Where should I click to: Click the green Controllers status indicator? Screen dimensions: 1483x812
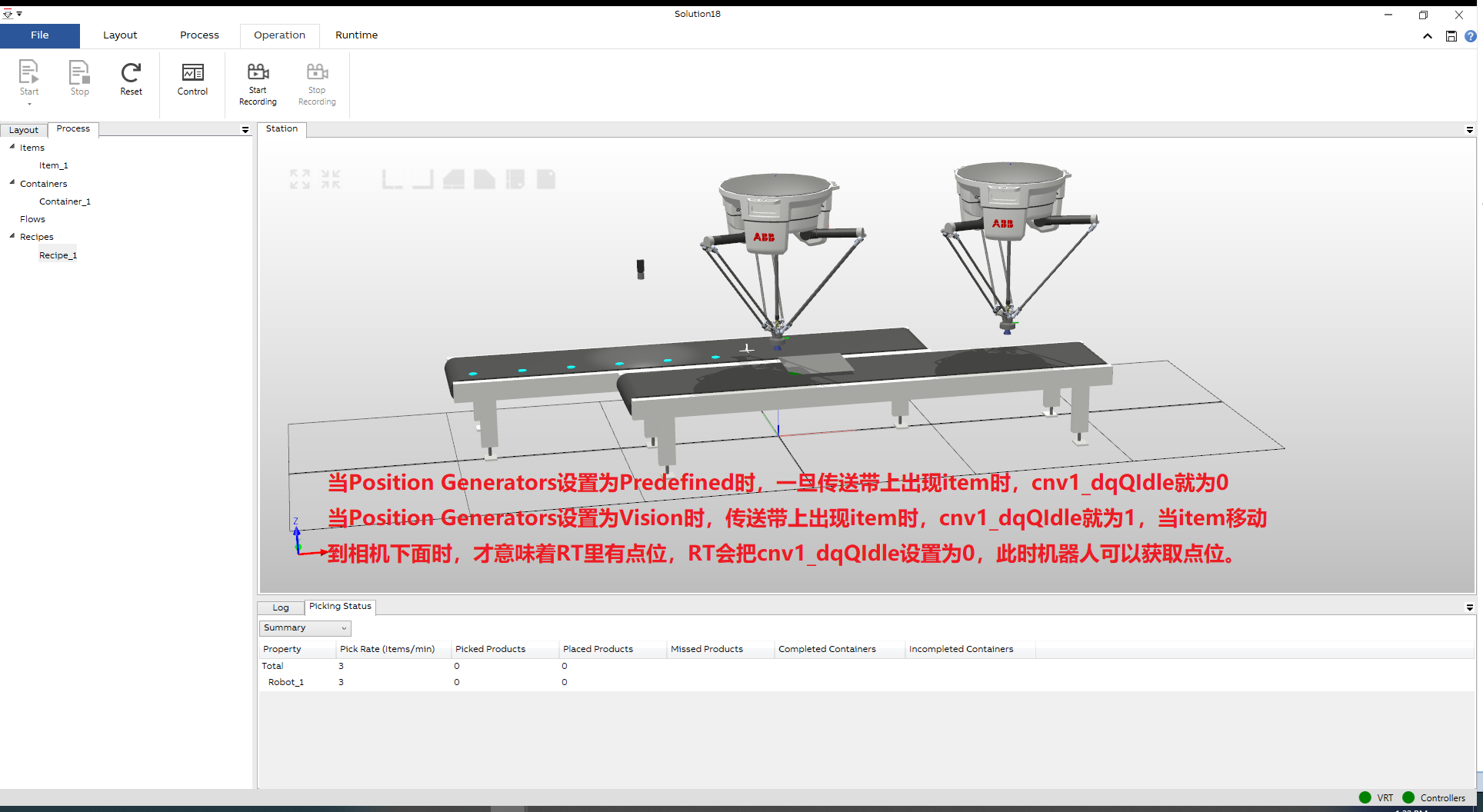tap(1409, 797)
